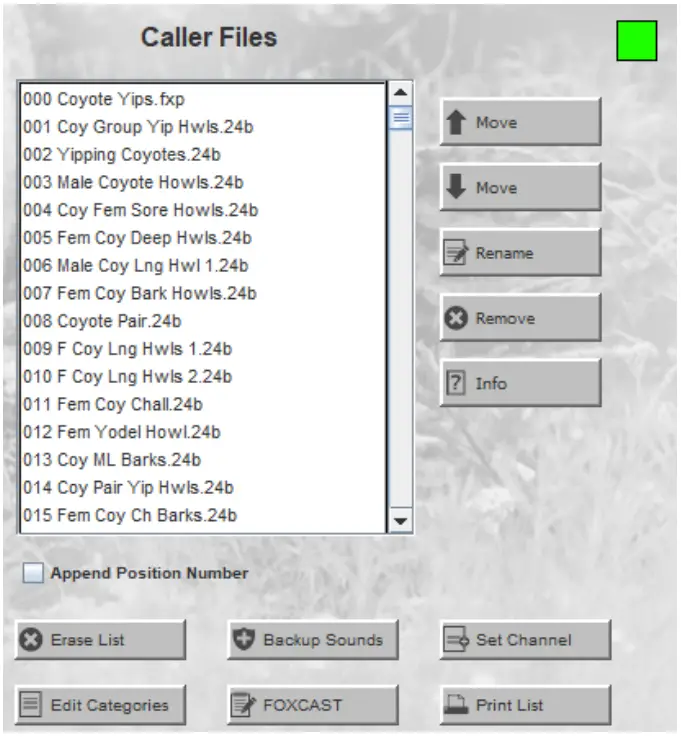681x737 pixels.
Task: Click the list page icon on Edit Categories
Action: 31,705
